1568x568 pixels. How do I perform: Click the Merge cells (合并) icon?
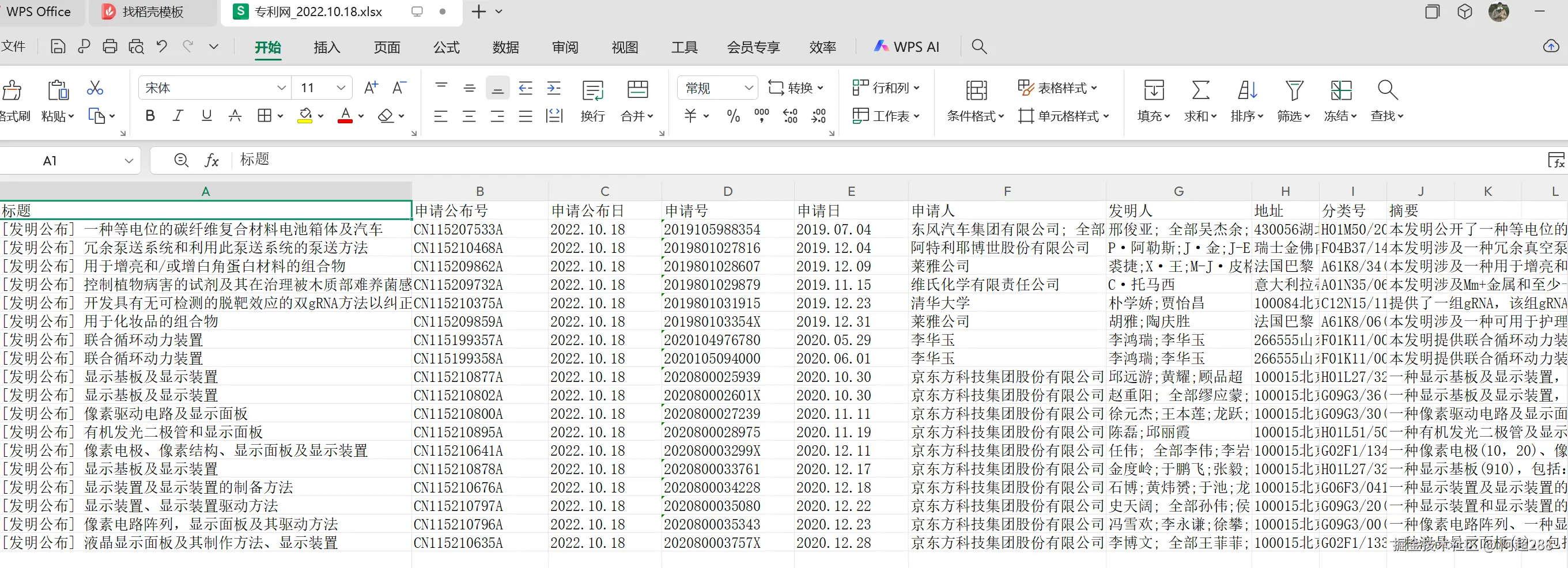click(x=637, y=89)
